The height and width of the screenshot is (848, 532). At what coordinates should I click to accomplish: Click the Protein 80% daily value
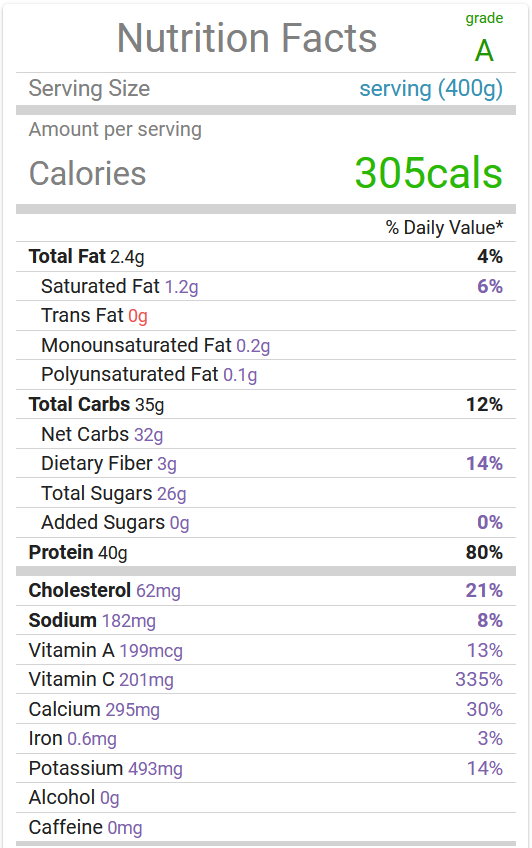(484, 553)
